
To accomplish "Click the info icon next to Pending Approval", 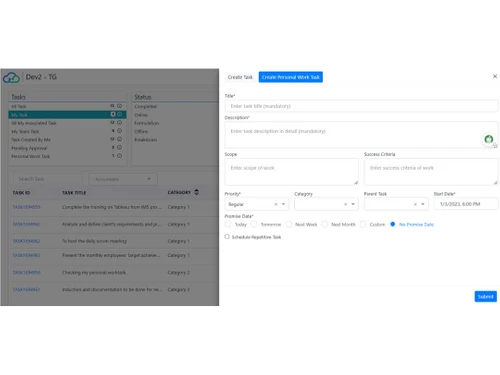I will tap(119, 147).
